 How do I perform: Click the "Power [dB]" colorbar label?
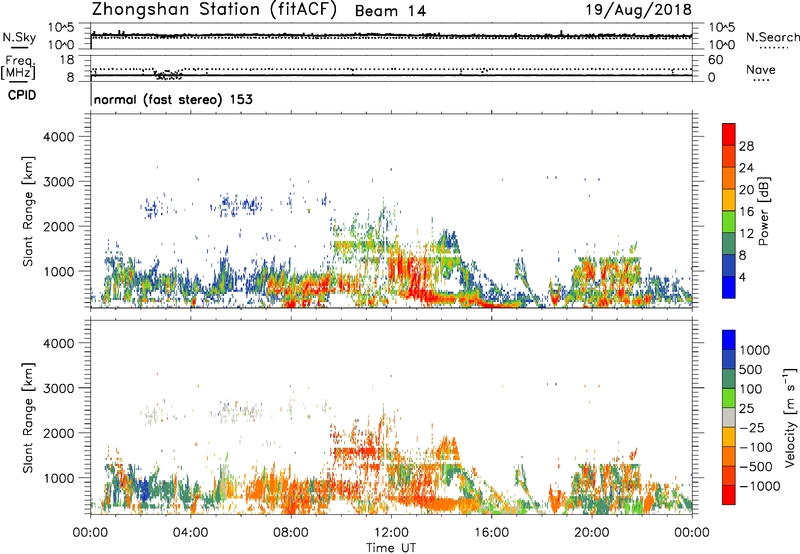763,211
